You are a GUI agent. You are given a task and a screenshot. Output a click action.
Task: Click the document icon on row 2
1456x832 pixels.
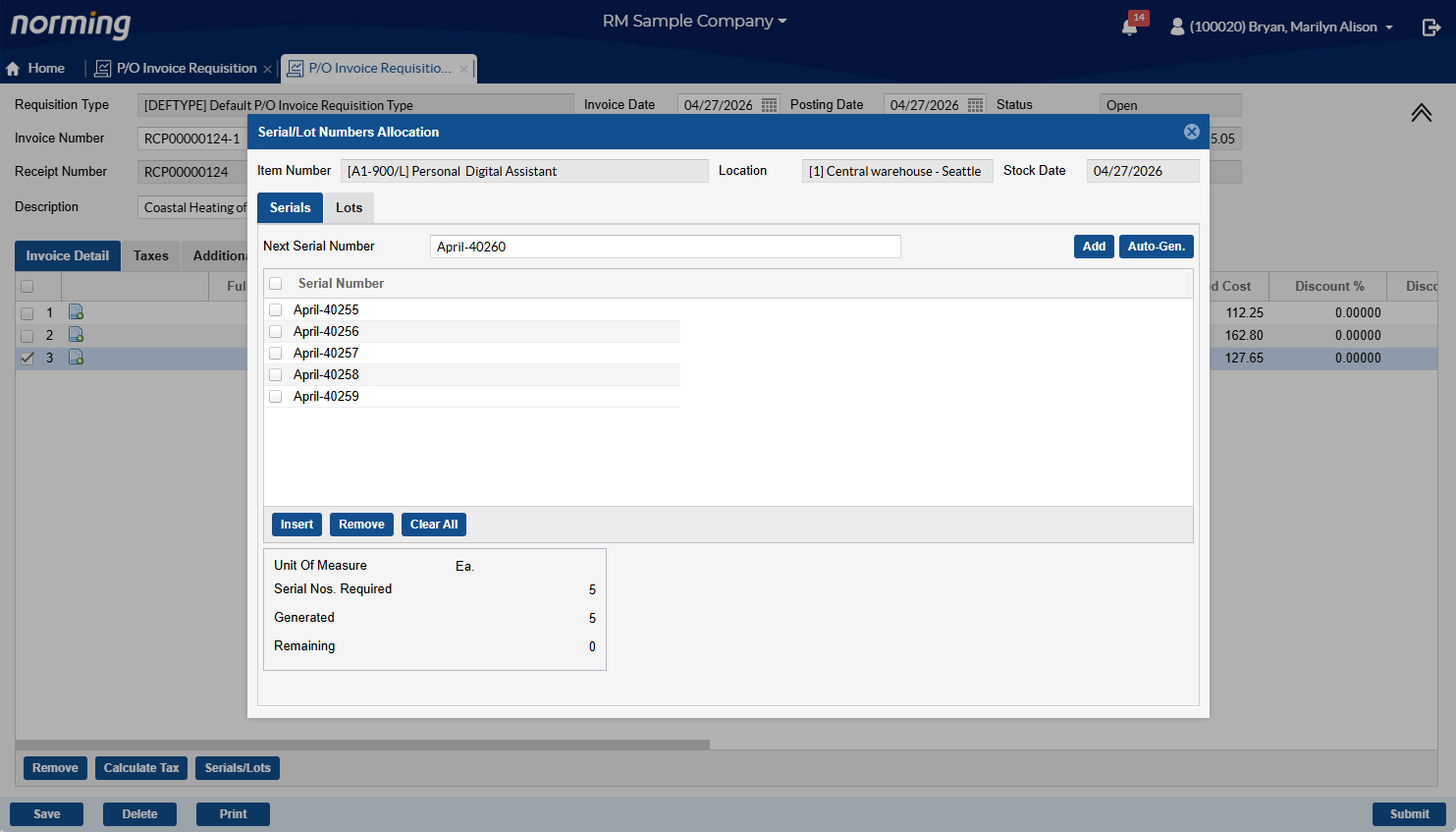point(76,335)
